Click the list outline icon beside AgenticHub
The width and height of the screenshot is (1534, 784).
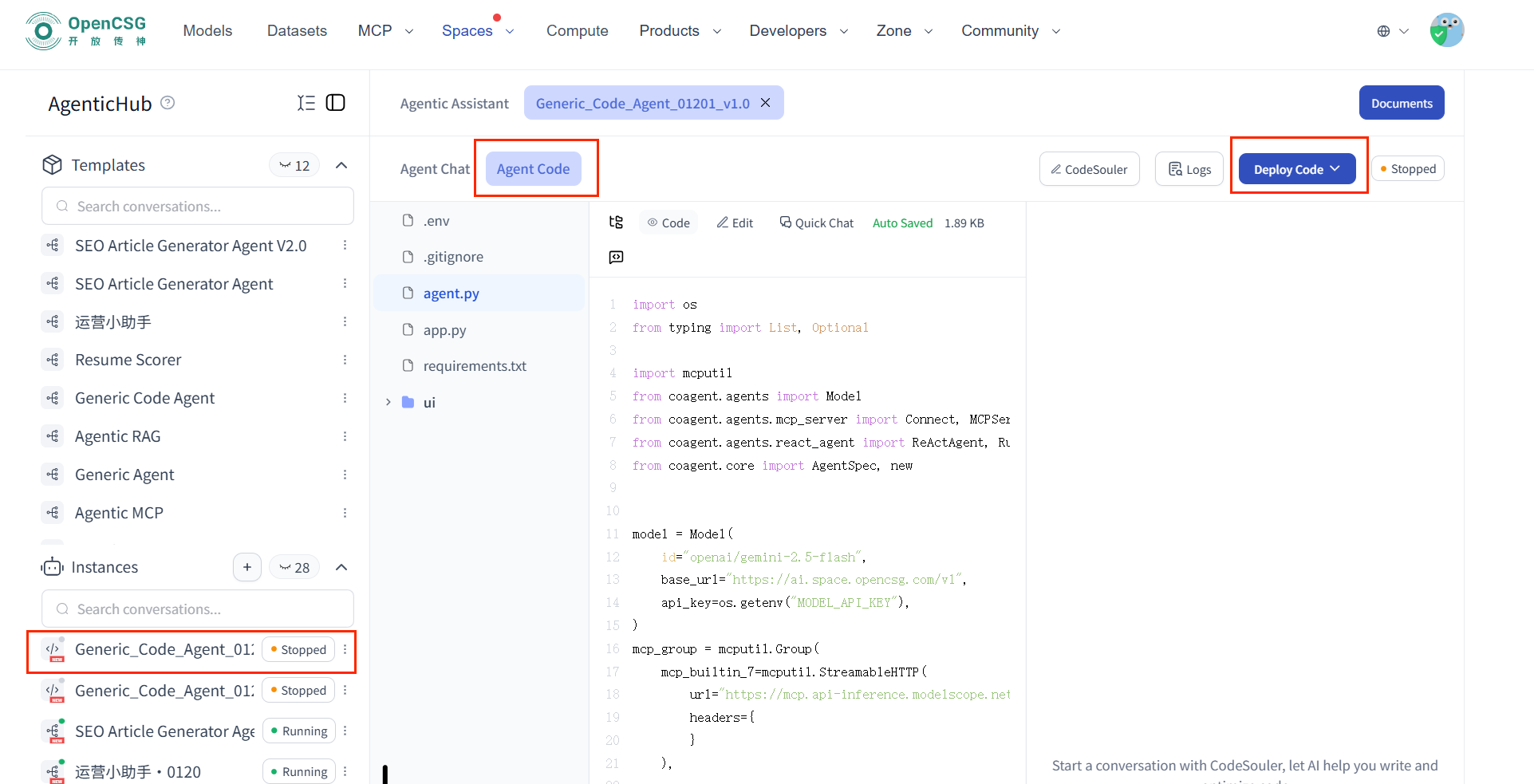pos(306,103)
